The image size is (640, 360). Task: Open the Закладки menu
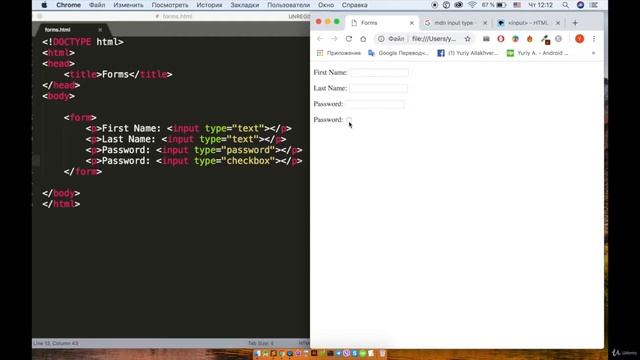pyautogui.click(x=245, y=5)
